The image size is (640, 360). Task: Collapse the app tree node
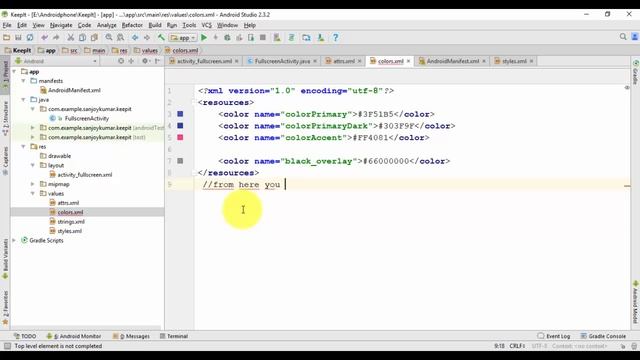click(x=15, y=71)
